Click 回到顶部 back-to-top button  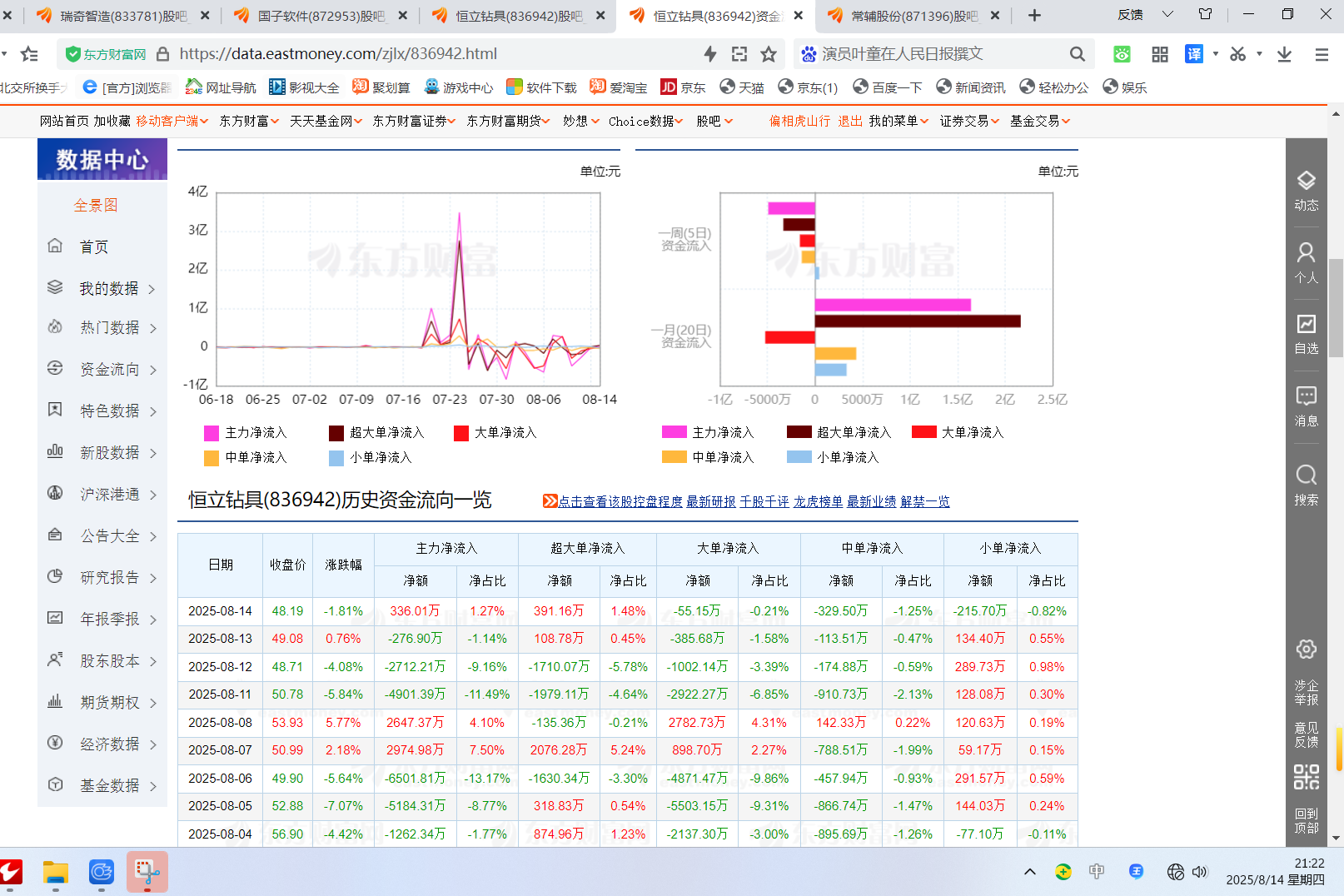pyautogui.click(x=1306, y=820)
